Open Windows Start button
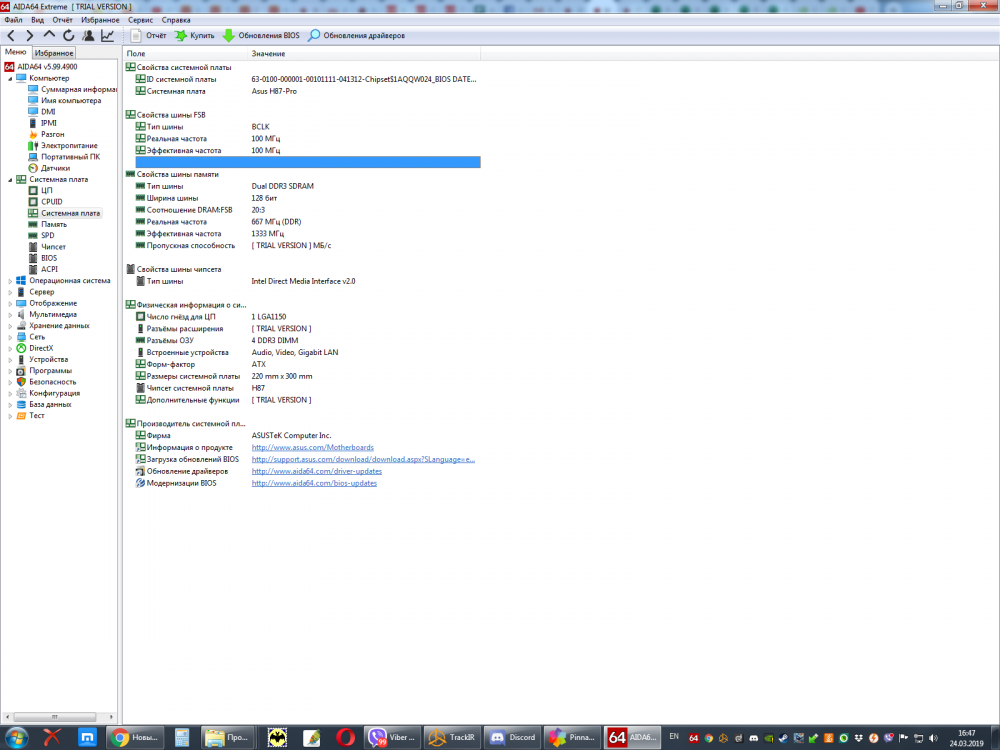 click(17, 738)
